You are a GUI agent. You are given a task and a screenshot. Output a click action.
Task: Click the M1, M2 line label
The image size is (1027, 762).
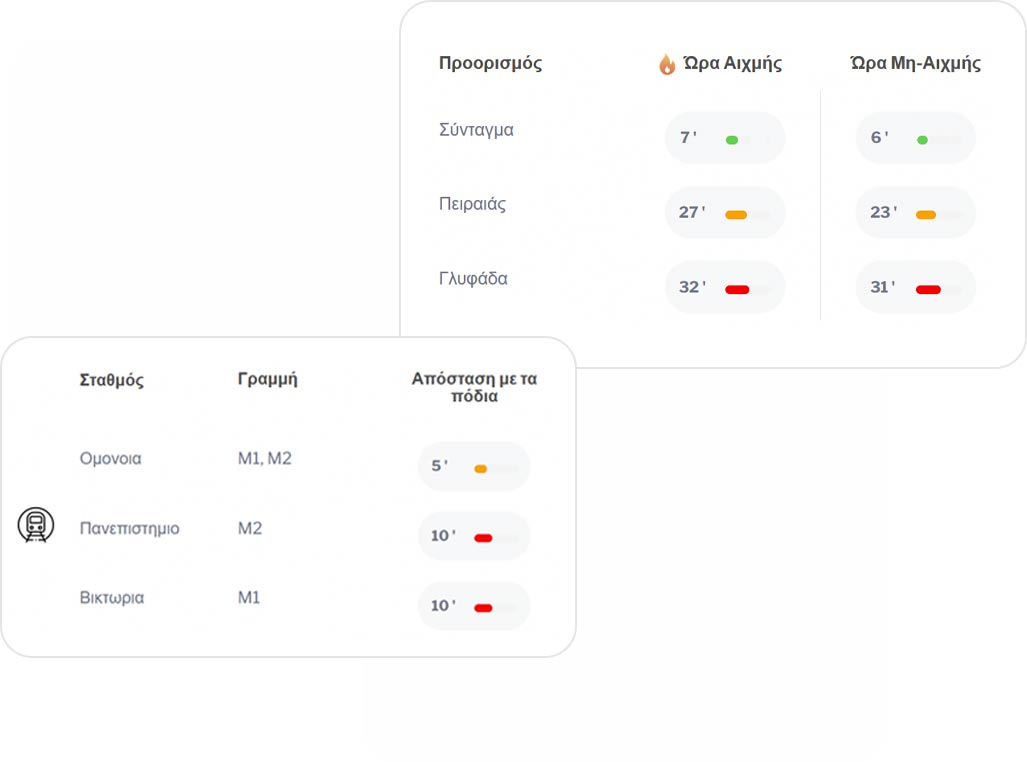[x=265, y=458]
